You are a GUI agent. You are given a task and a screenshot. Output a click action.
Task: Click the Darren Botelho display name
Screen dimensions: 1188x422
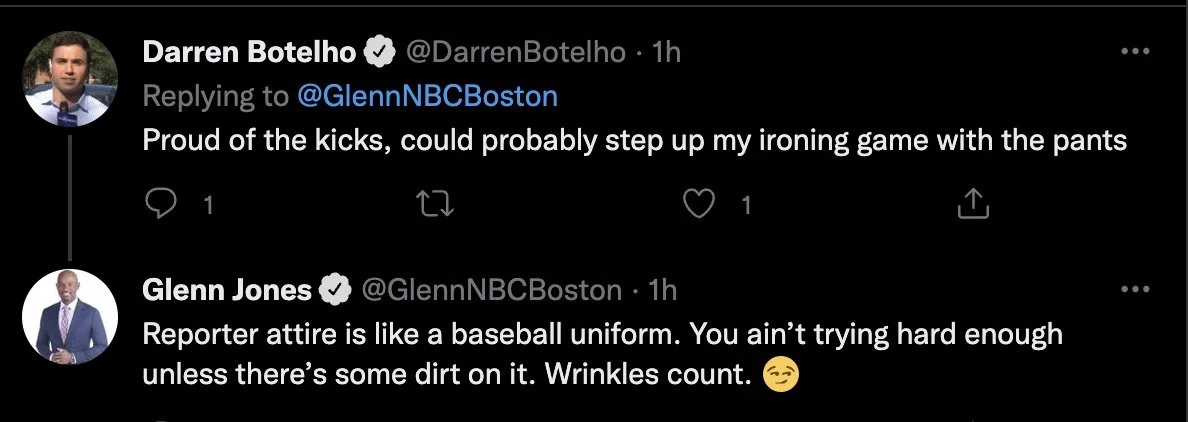click(249, 52)
